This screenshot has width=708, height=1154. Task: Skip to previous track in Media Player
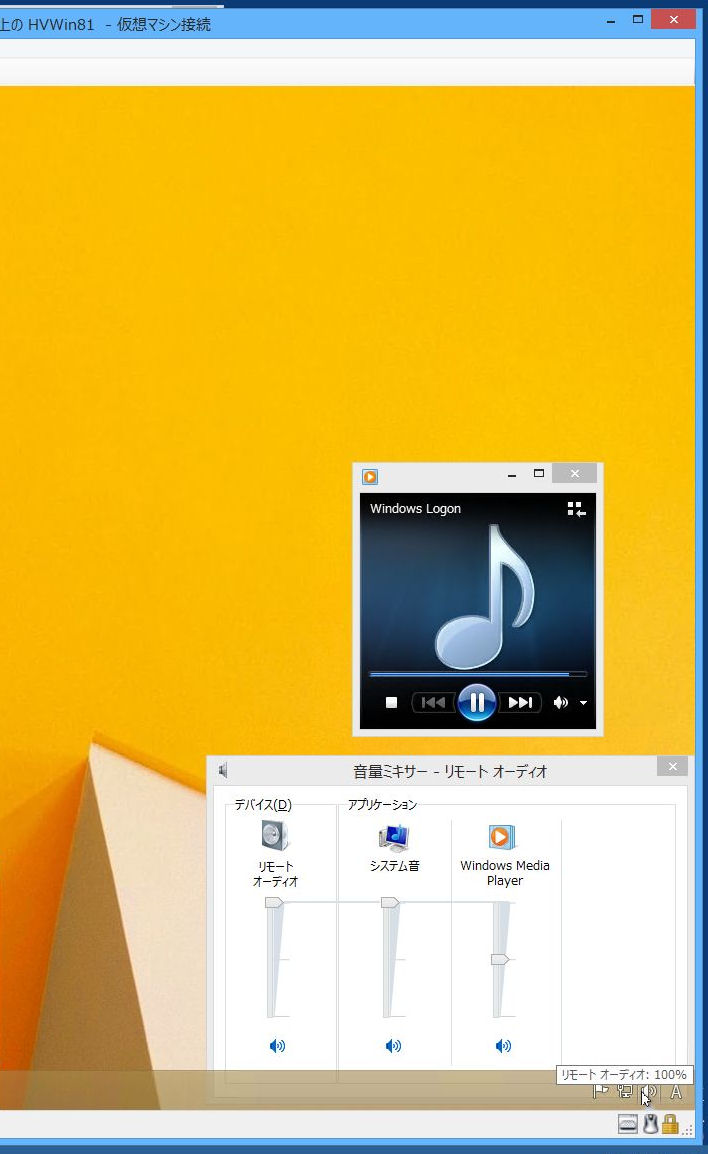[x=433, y=703]
